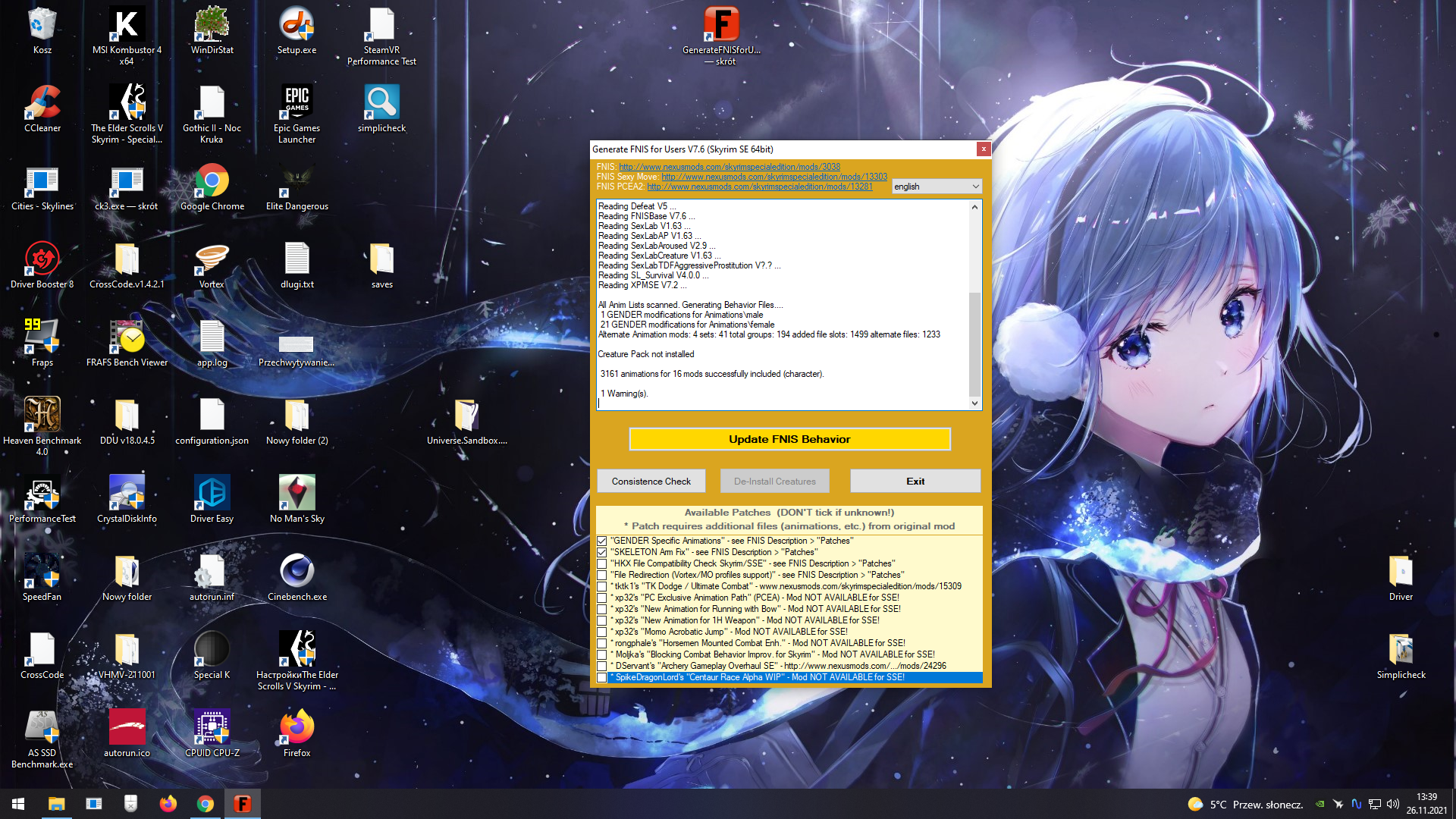Select configuration.json file icon
The width and height of the screenshot is (1456, 819).
pos(212,422)
